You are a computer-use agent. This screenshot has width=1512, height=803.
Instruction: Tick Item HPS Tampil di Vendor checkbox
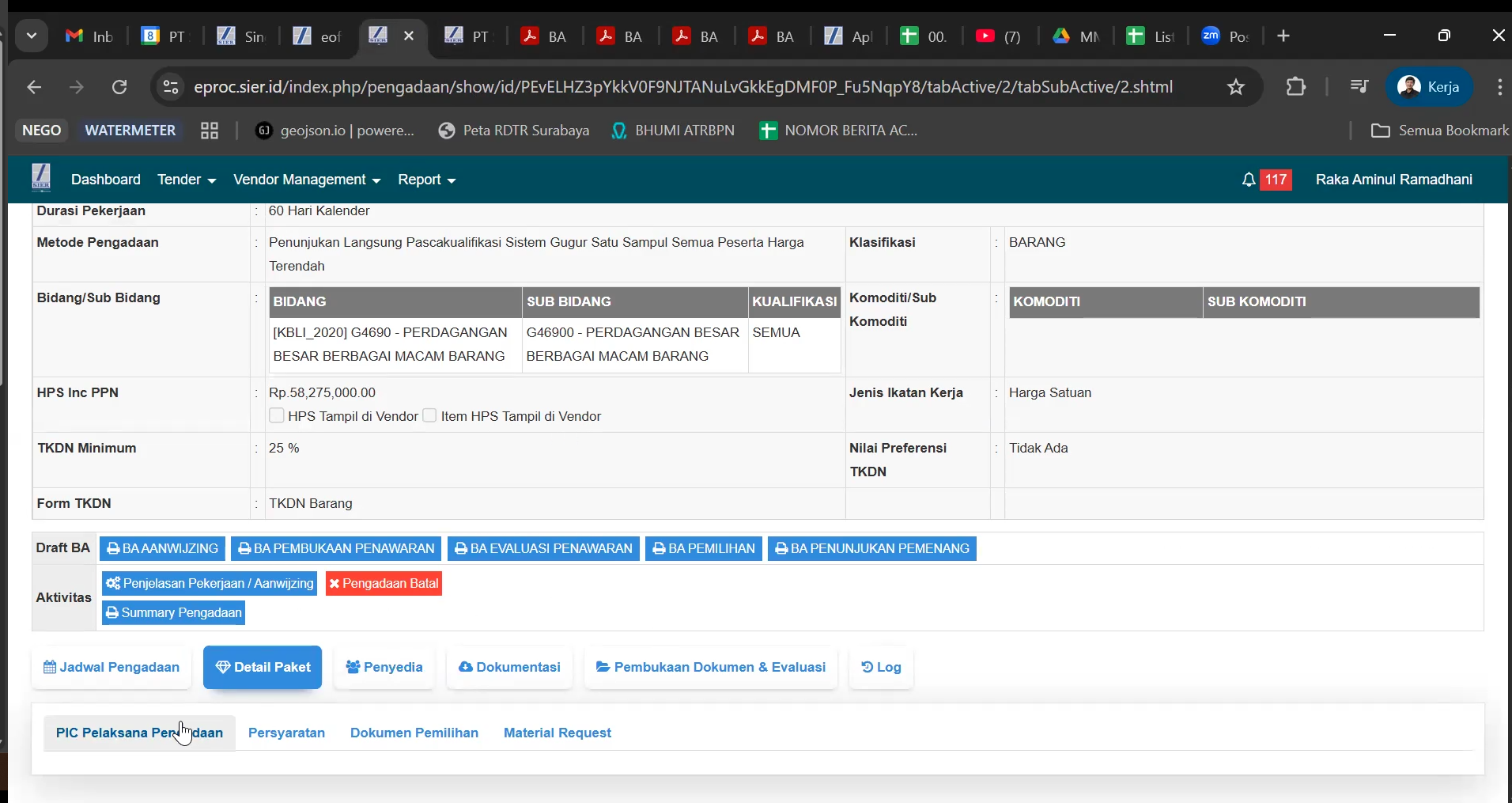pos(429,415)
